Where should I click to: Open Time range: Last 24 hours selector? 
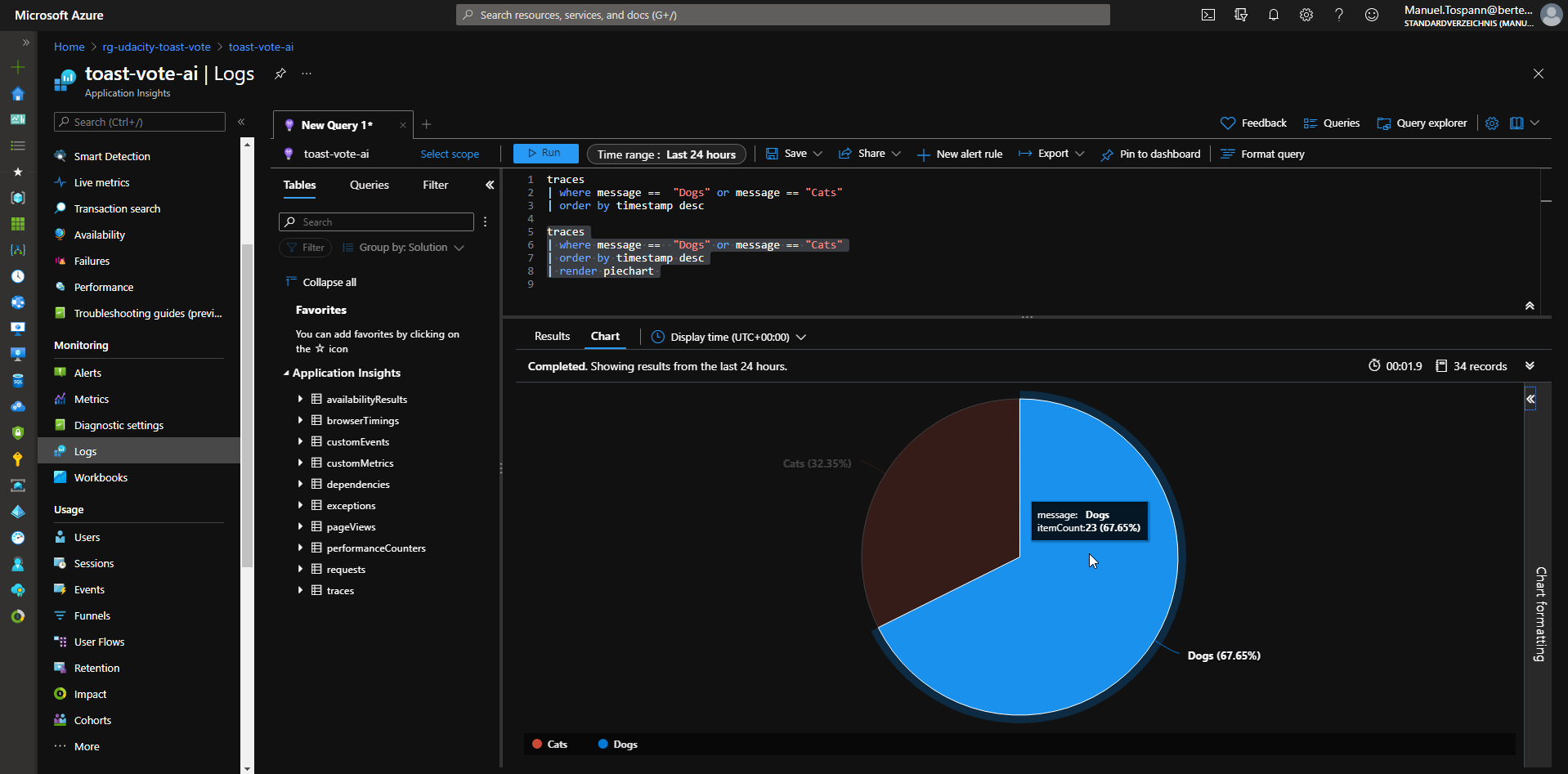tap(666, 154)
